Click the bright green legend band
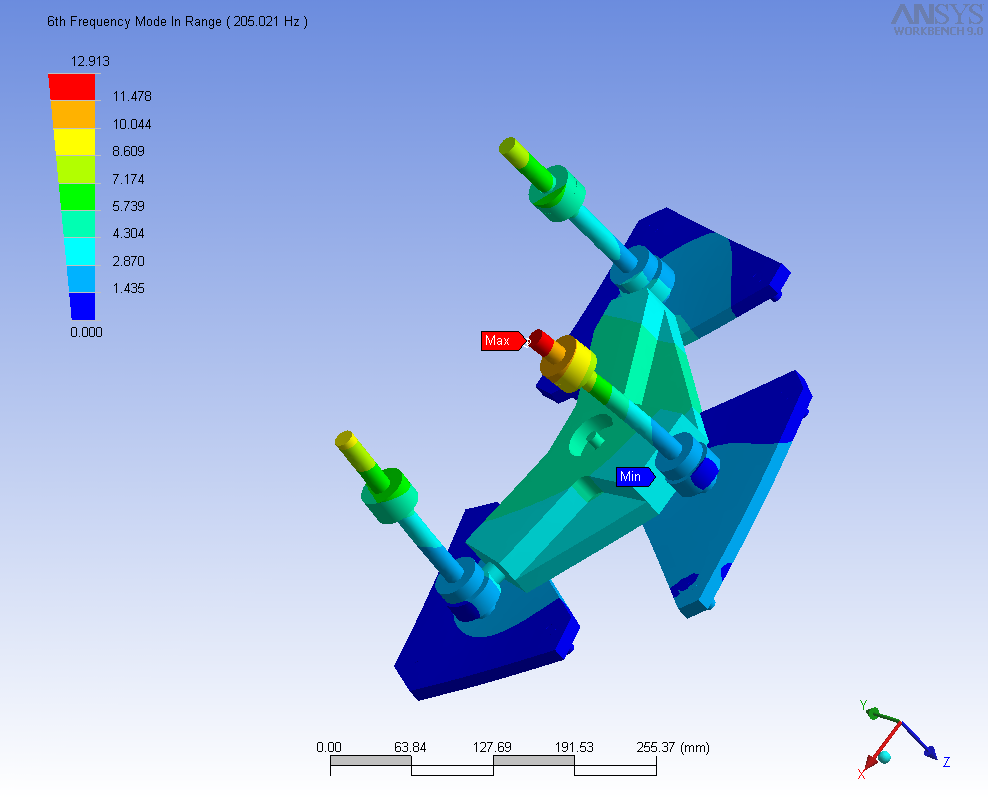This screenshot has width=988, height=800. tap(78, 197)
